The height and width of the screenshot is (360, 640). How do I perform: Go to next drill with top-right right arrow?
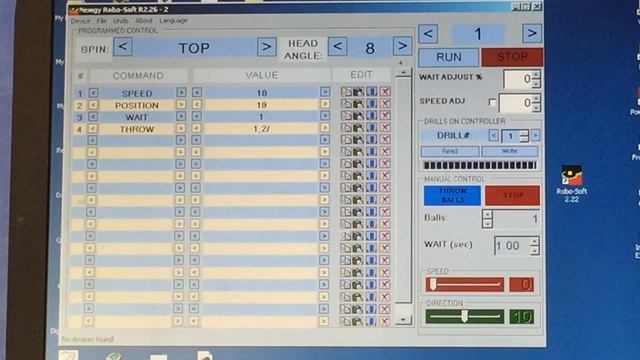click(x=532, y=33)
